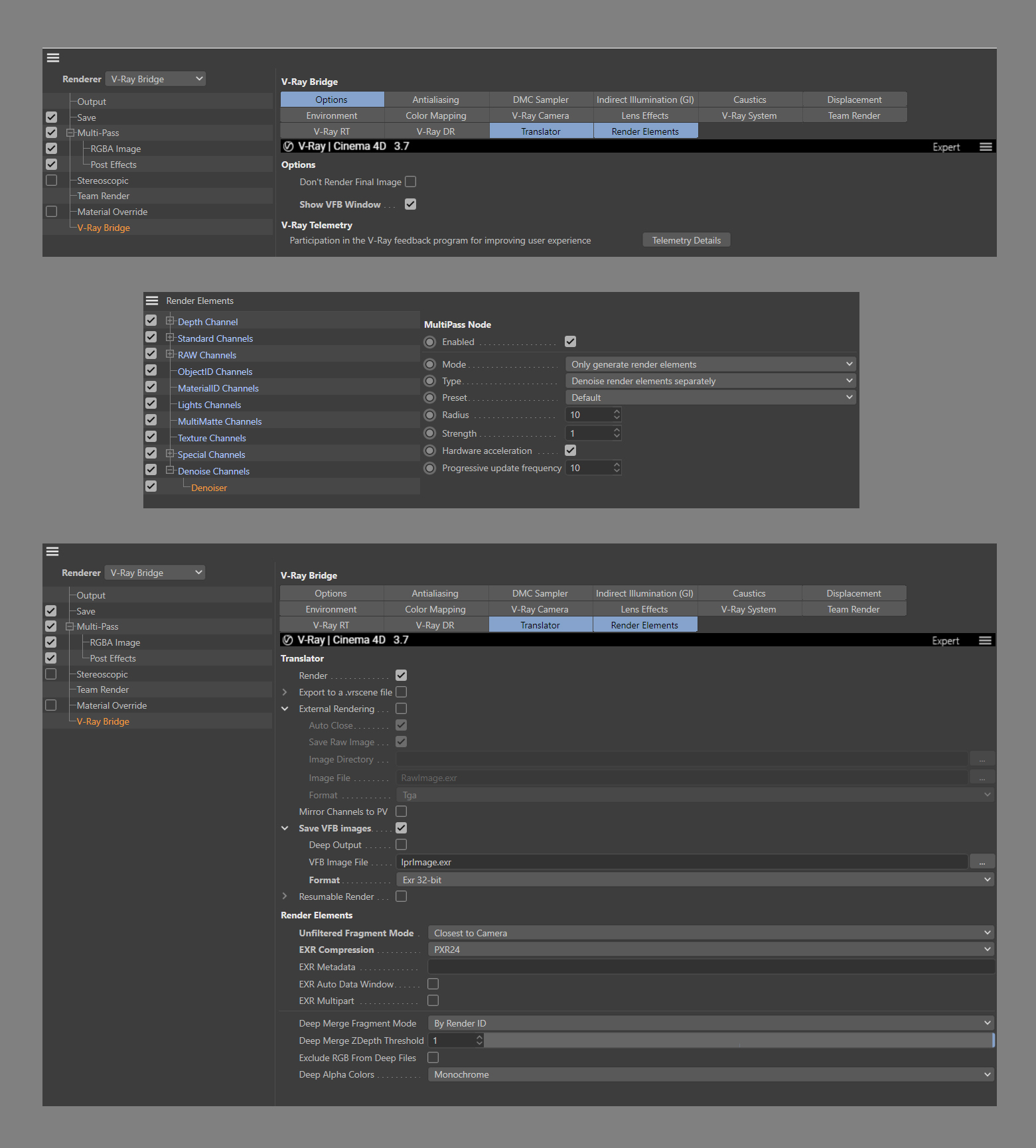
Task: Click EXR Metadata input field
Action: coord(711,967)
